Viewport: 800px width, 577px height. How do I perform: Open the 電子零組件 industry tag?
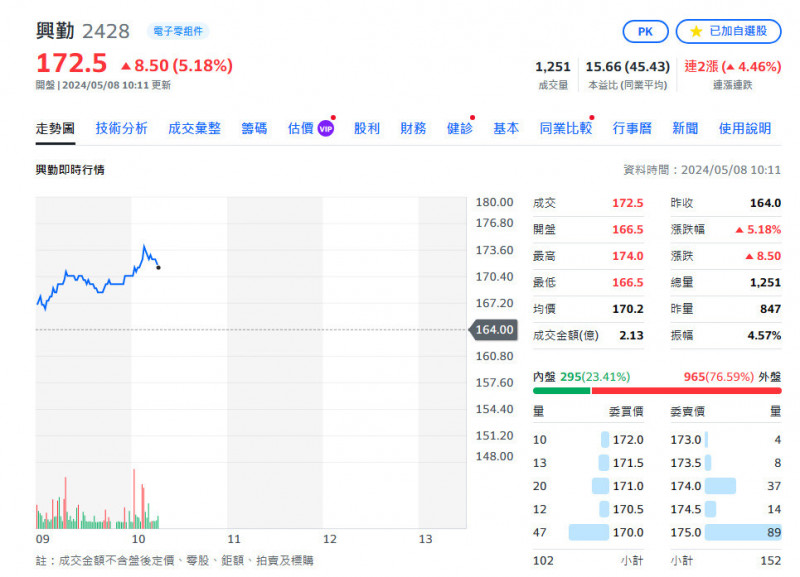click(x=178, y=31)
